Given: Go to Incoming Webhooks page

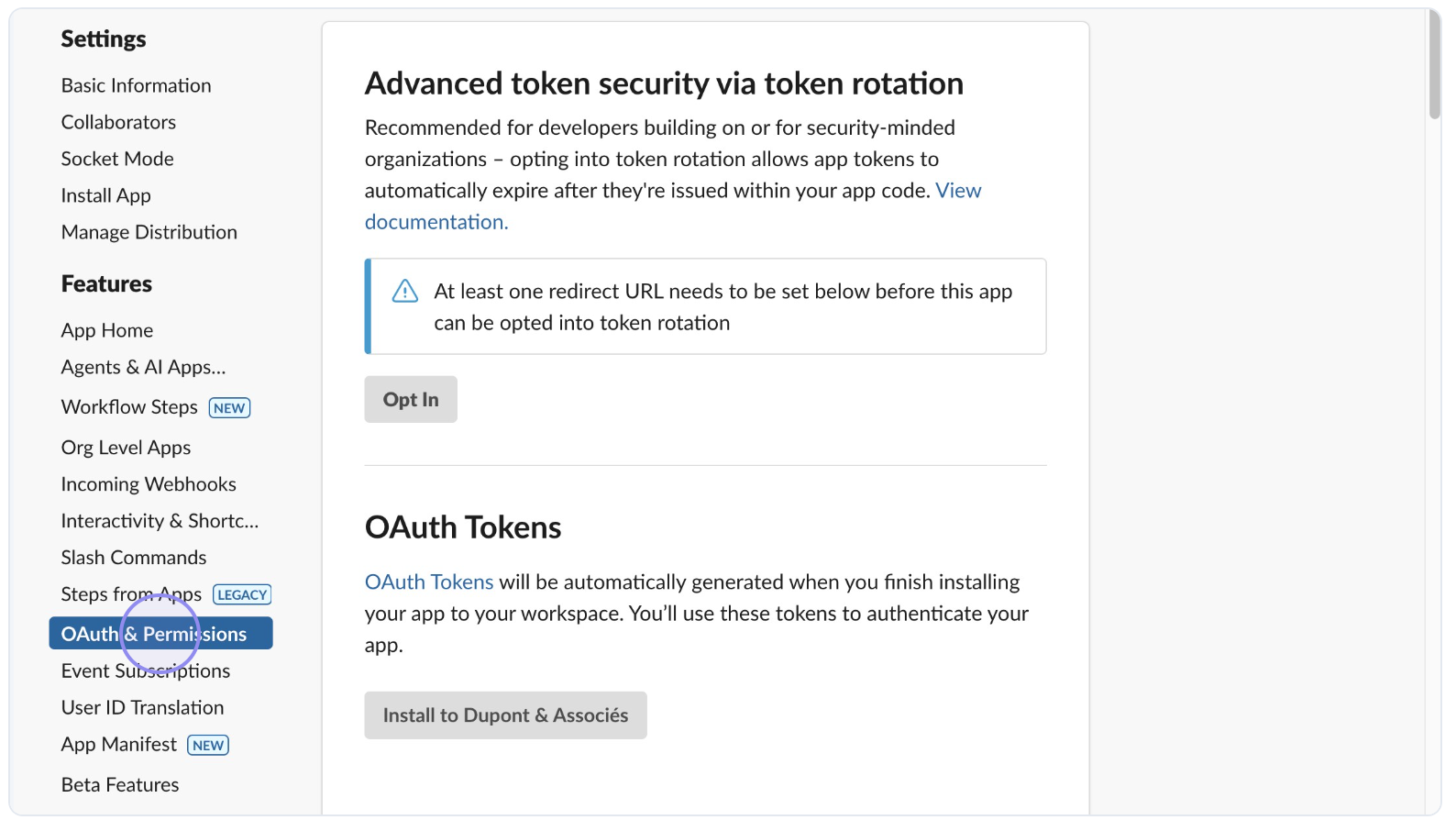Looking at the screenshot, I should click(149, 484).
